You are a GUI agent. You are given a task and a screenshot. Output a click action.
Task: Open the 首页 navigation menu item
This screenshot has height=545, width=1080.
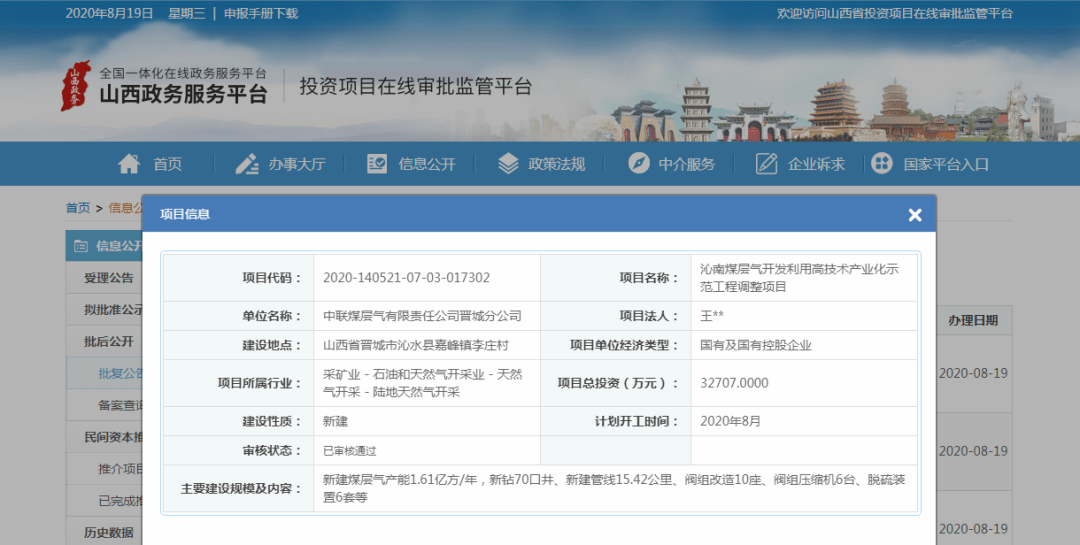pyautogui.click(x=167, y=164)
